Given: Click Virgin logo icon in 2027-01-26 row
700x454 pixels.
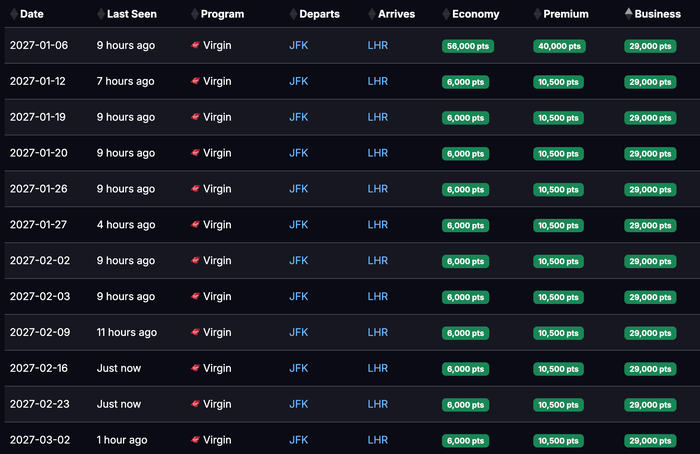Looking at the screenshot, I should coord(195,189).
